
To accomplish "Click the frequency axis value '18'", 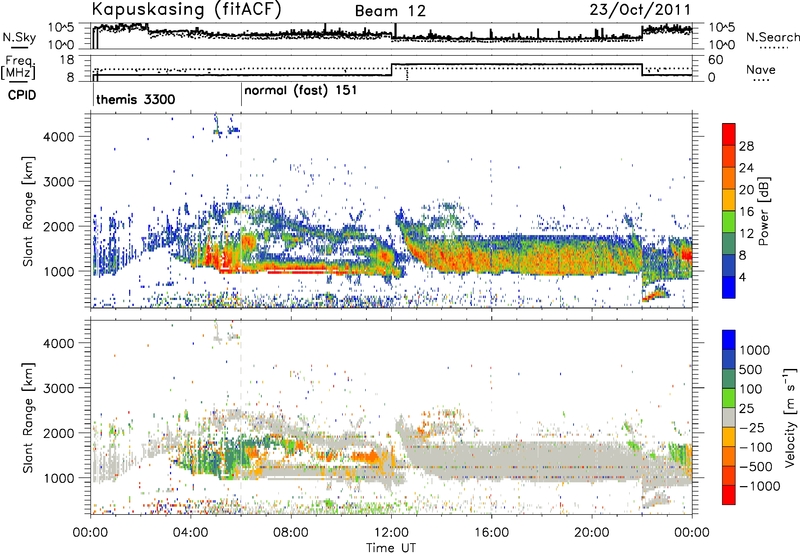I will point(66,59).
